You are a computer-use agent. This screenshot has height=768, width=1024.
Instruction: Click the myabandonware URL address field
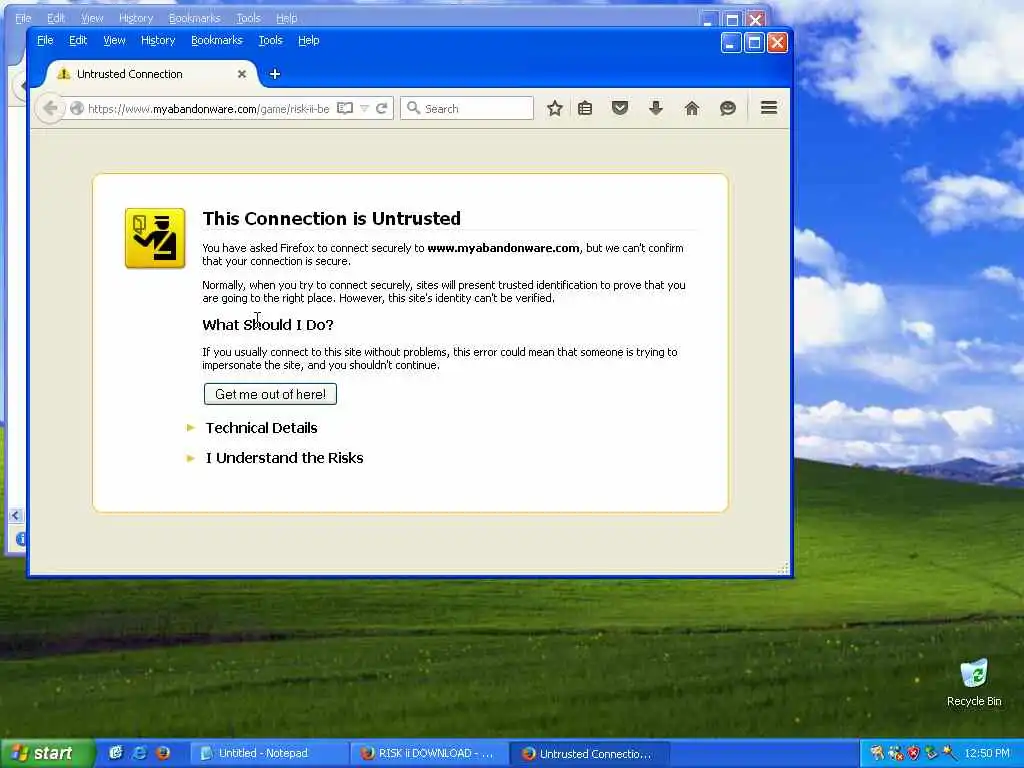208,108
